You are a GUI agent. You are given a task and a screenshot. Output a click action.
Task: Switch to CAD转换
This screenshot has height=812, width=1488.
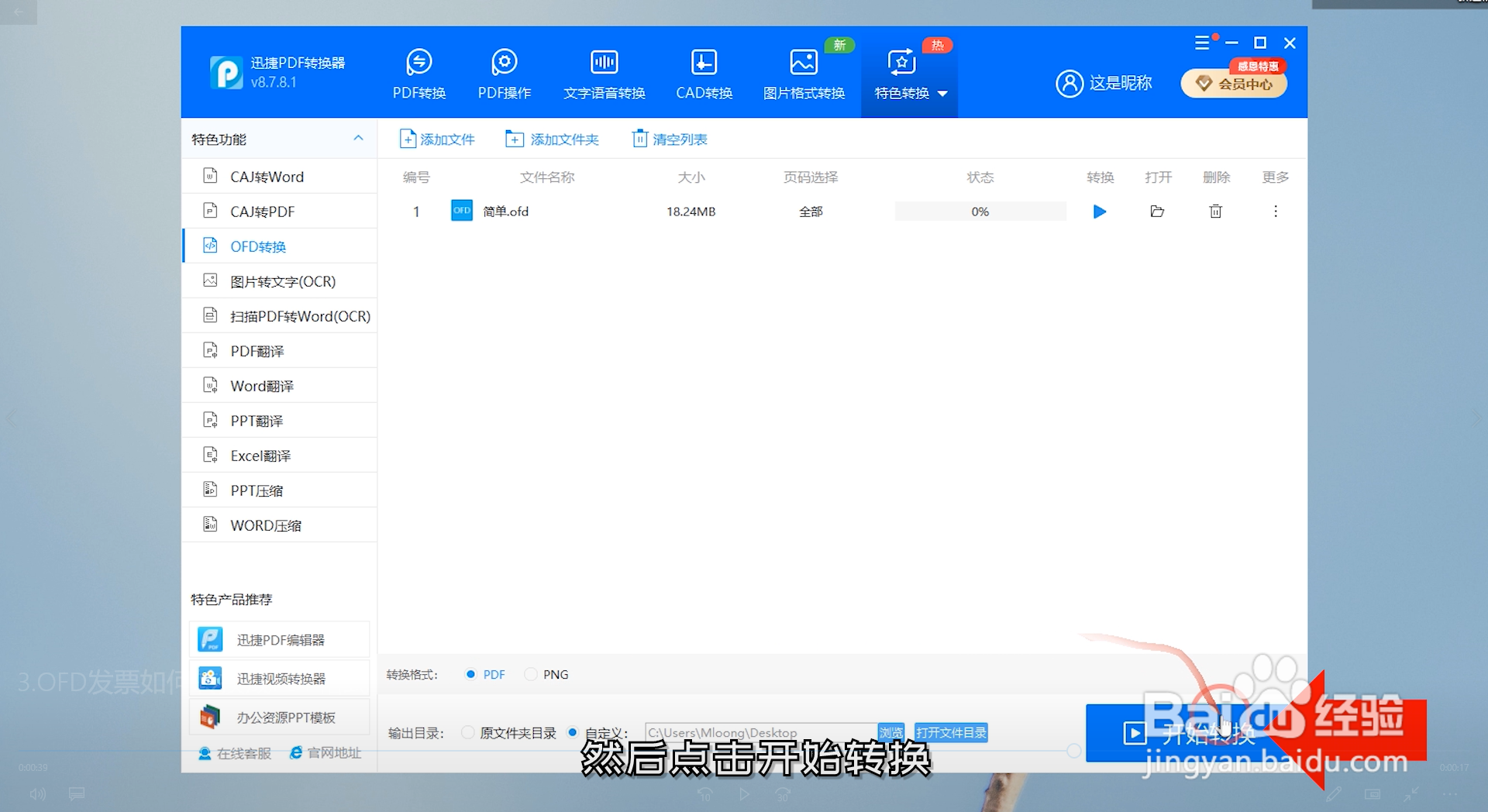[x=704, y=74]
